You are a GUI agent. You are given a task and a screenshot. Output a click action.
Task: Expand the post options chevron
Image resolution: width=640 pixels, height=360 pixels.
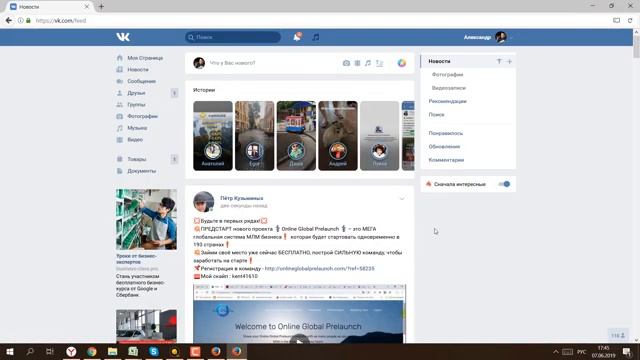point(402,199)
